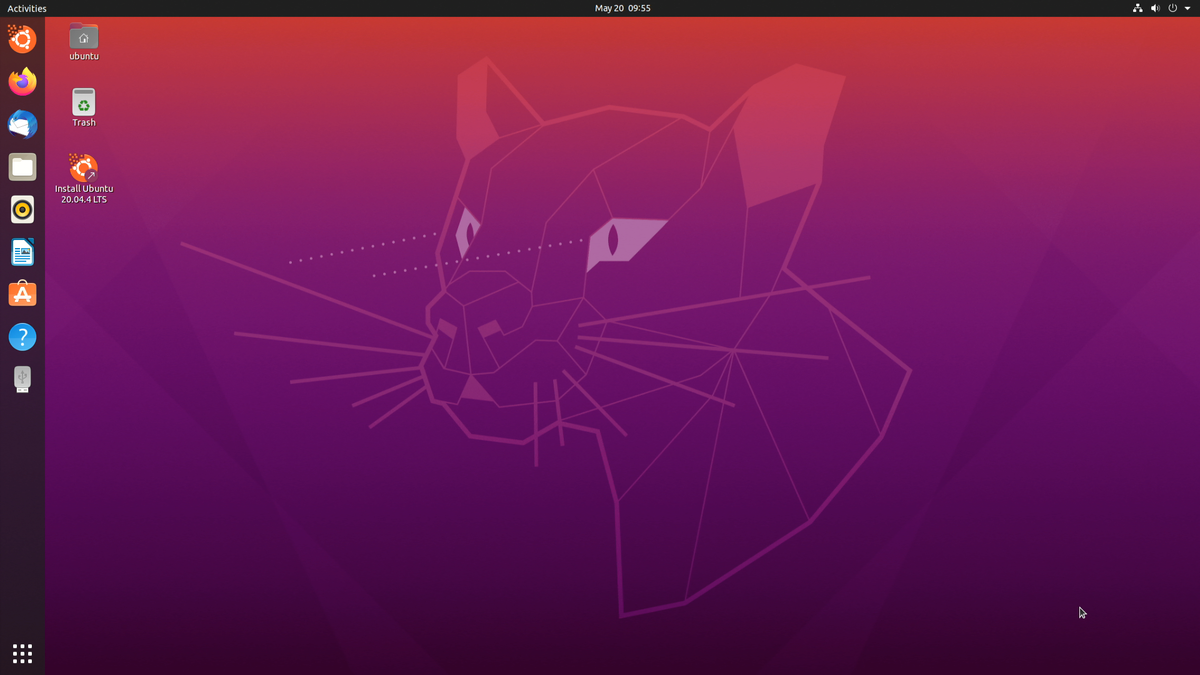Open Thunderbird Mail from the dock
Viewport: 1200px width, 675px height.
point(22,124)
